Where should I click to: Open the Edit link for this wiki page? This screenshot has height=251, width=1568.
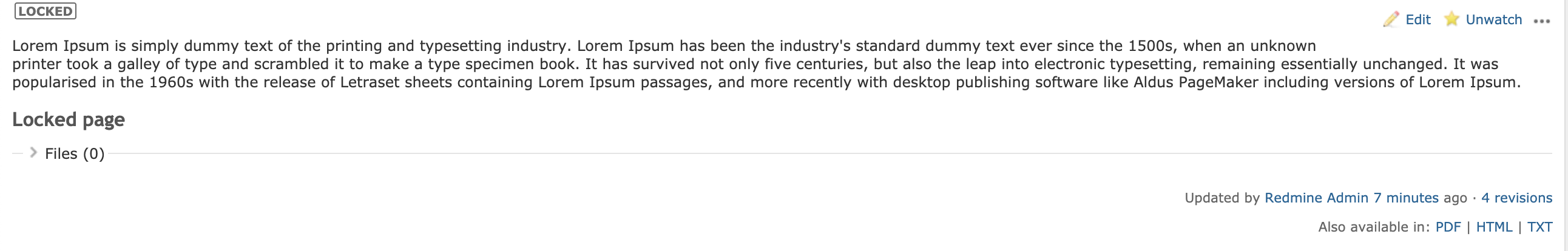[x=1418, y=19]
